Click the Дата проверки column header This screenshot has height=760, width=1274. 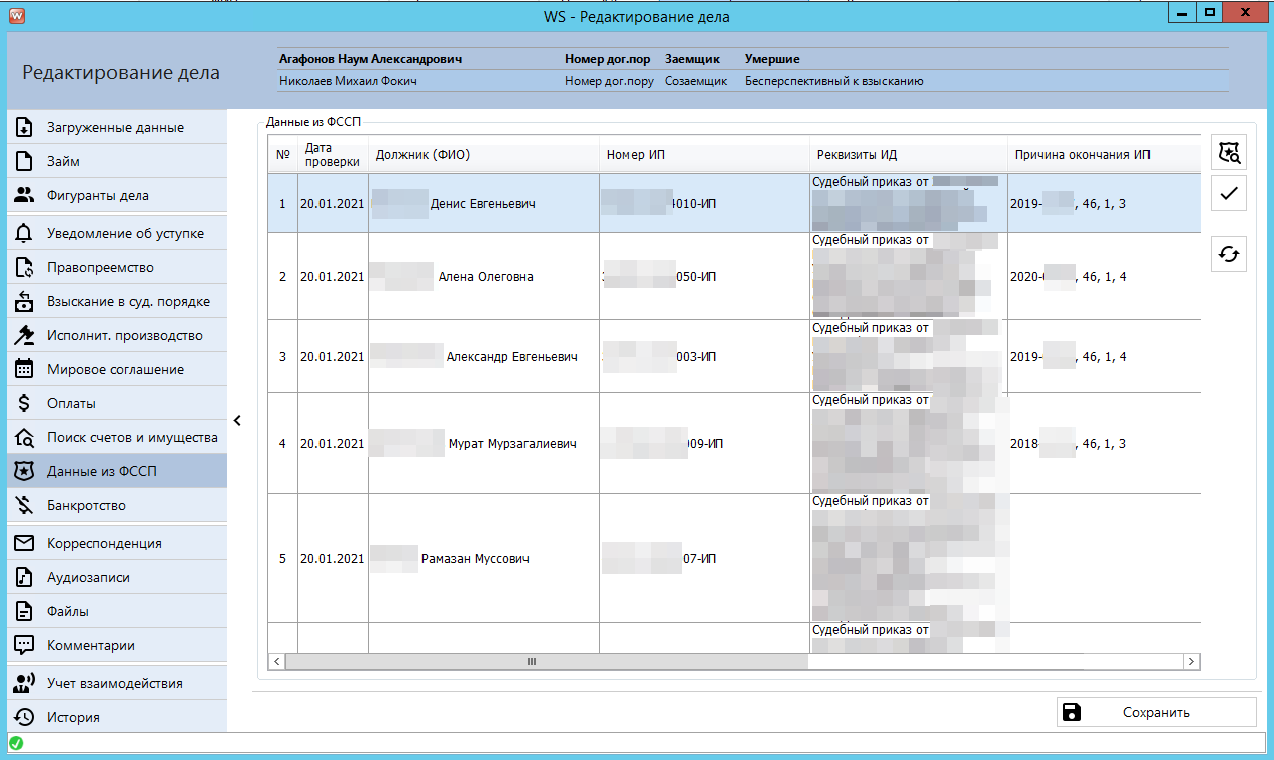(332, 155)
